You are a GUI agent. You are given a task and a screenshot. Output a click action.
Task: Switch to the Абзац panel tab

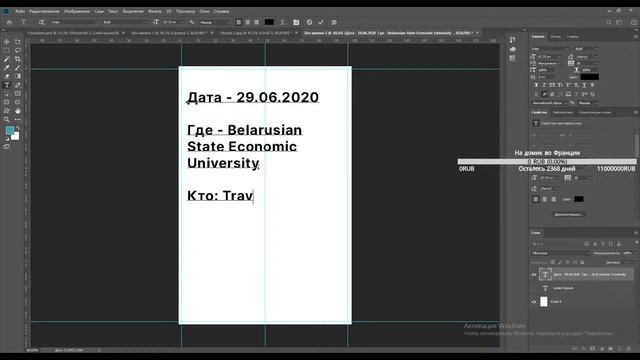[x=556, y=37]
